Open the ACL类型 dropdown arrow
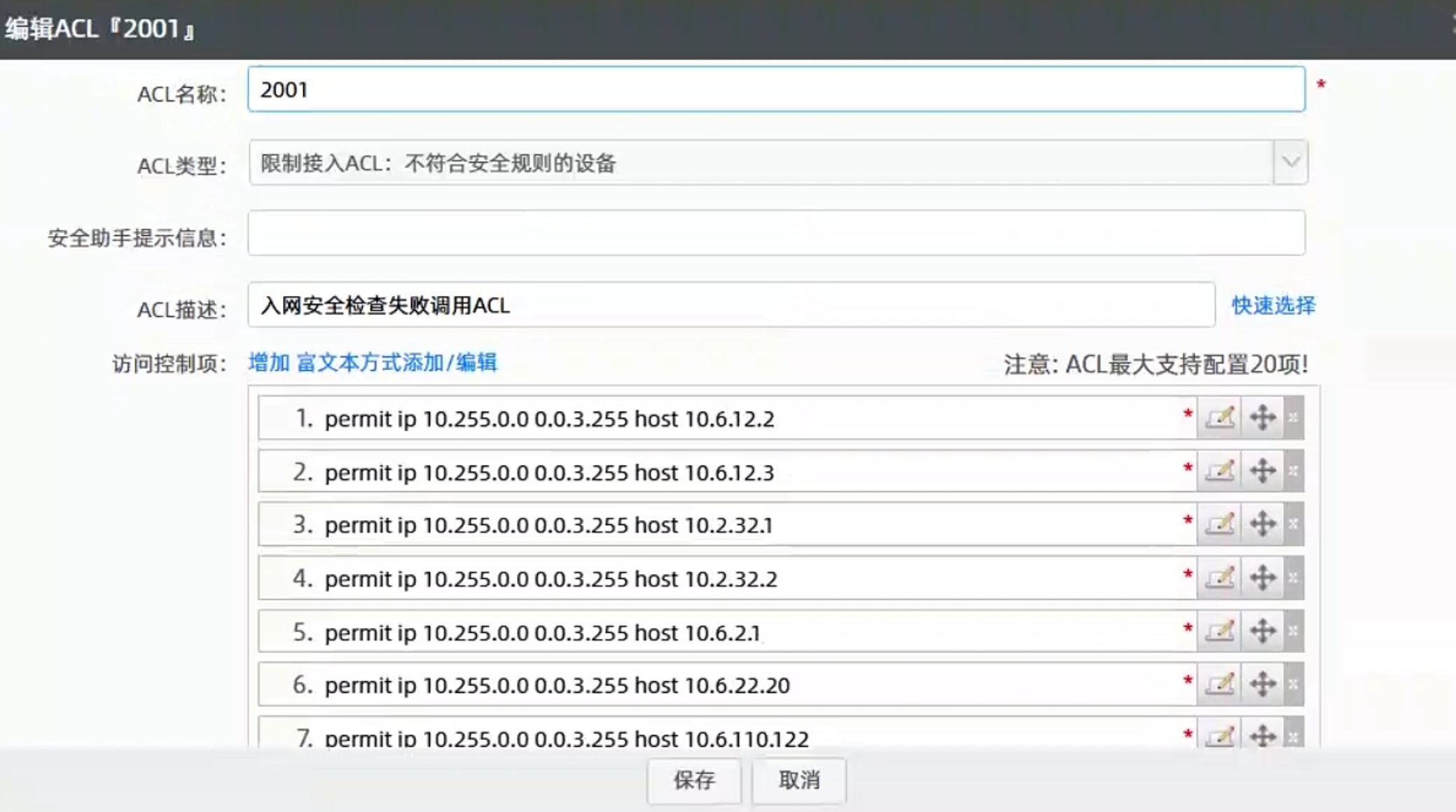The width and height of the screenshot is (1456, 812). click(1291, 162)
